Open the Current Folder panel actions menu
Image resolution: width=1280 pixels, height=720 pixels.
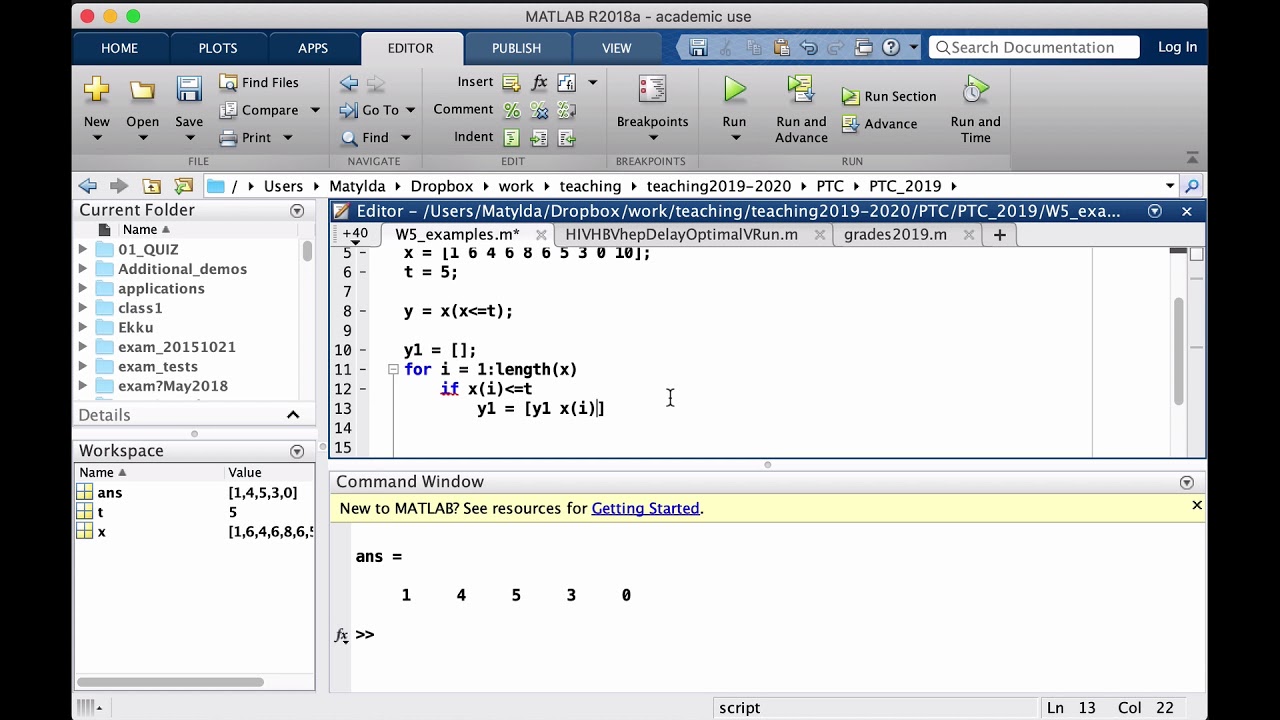click(x=297, y=211)
